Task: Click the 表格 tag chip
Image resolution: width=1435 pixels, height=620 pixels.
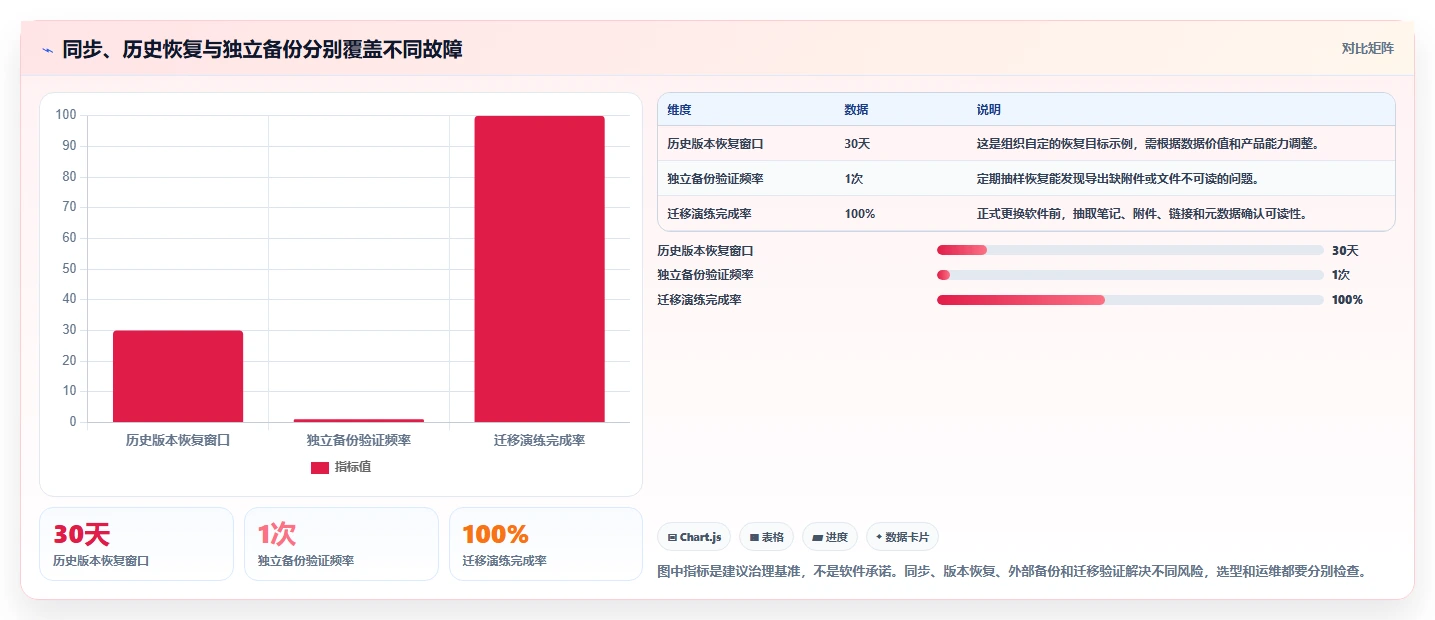Action: pos(766,537)
